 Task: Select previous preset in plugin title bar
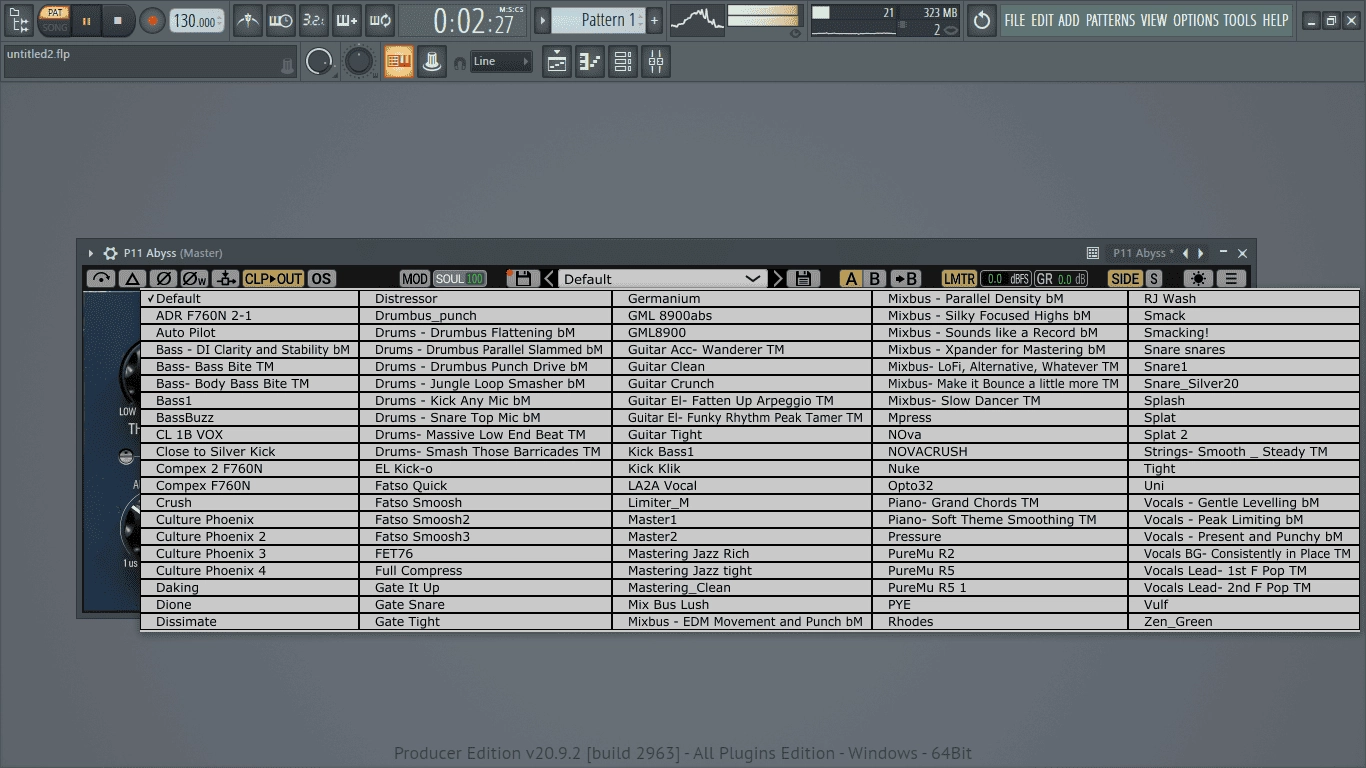point(1186,253)
